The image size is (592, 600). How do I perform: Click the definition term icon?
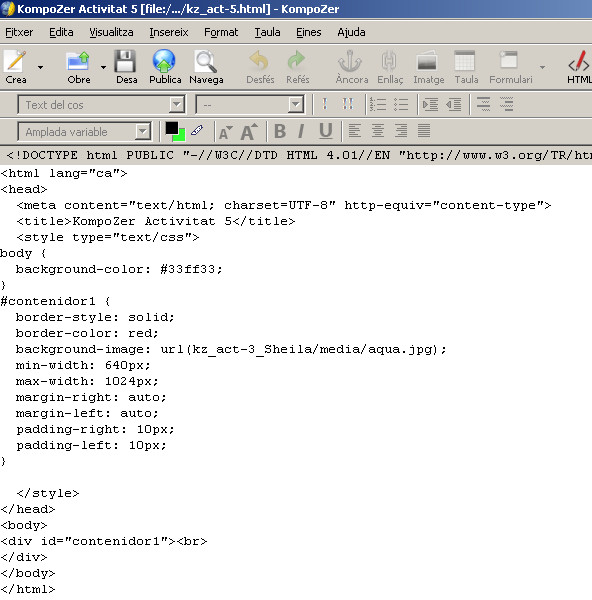click(x=483, y=104)
